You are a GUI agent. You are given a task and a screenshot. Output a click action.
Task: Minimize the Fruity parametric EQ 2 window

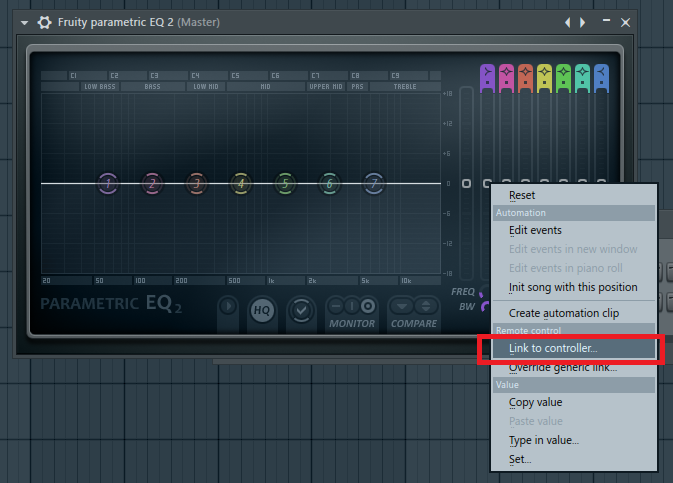pyautogui.click(x=606, y=20)
